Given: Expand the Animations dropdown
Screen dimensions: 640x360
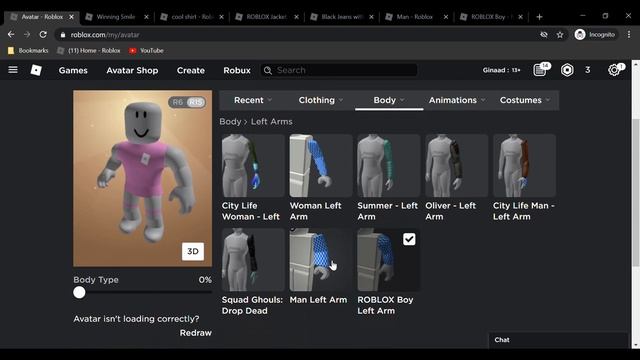Looking at the screenshot, I should 457,100.
